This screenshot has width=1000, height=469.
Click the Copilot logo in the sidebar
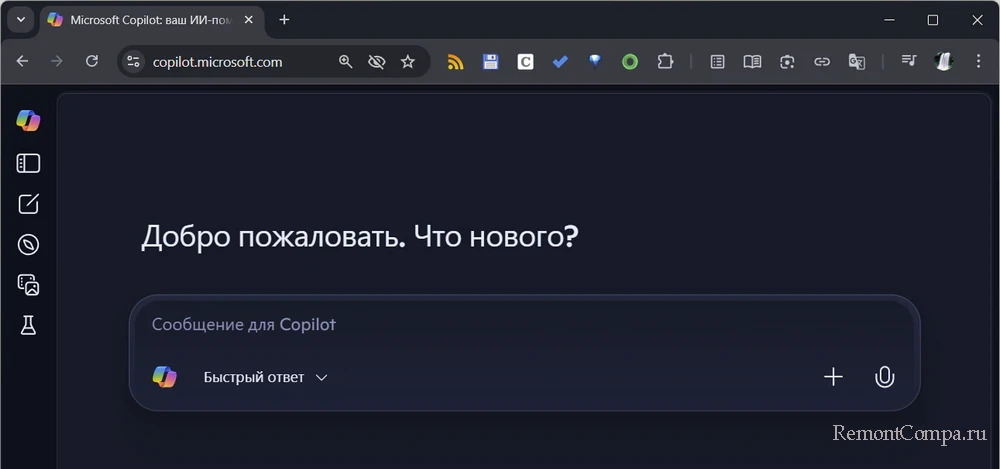(x=28, y=121)
